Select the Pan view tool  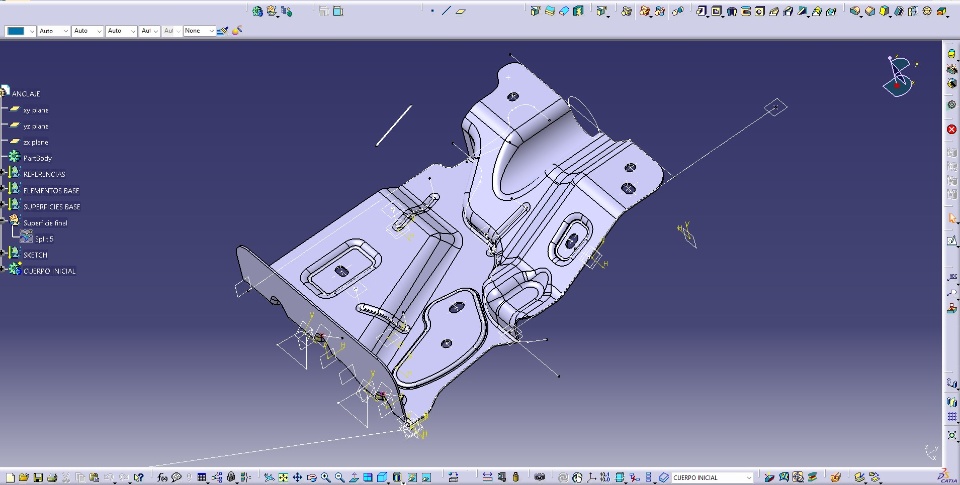tap(297, 477)
